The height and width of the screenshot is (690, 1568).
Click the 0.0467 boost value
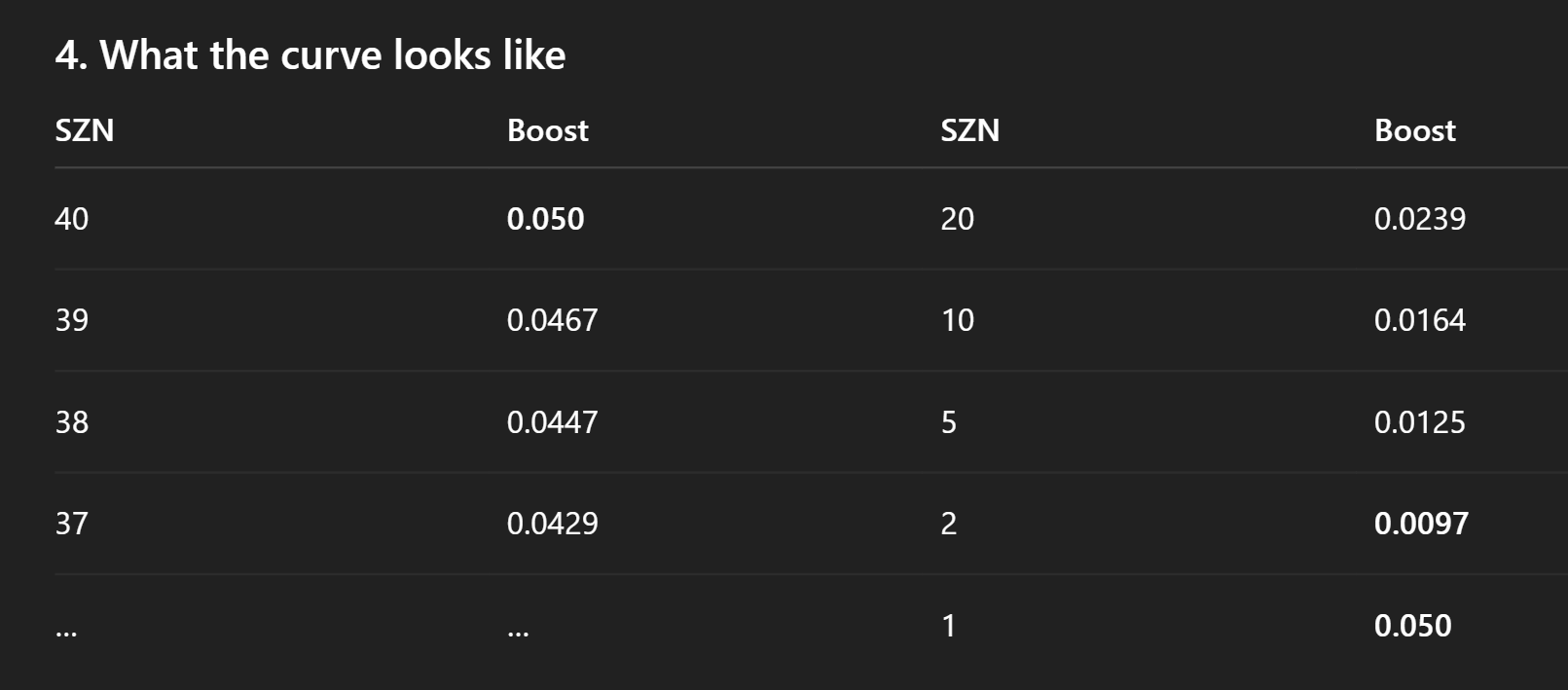point(553,320)
